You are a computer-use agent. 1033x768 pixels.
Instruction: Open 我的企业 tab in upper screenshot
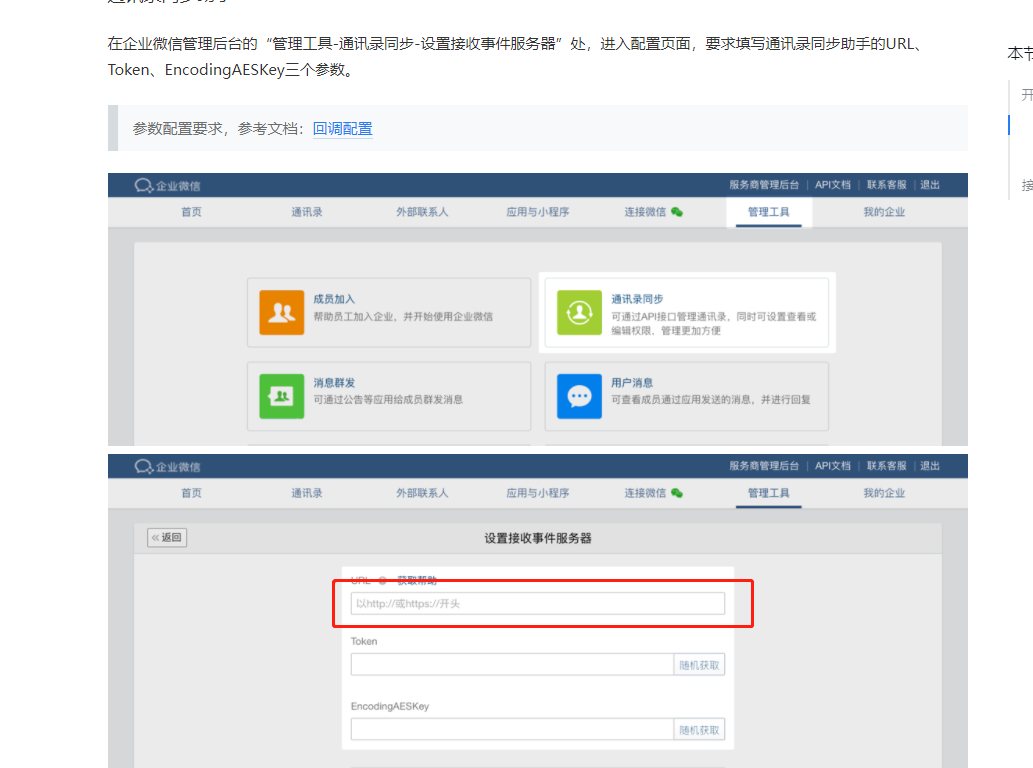[884, 212]
